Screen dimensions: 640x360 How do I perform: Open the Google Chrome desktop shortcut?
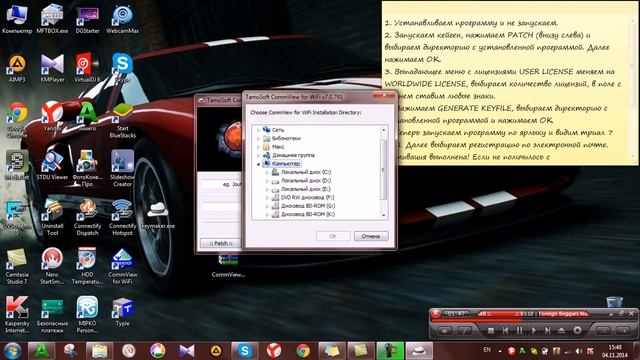click(17, 119)
